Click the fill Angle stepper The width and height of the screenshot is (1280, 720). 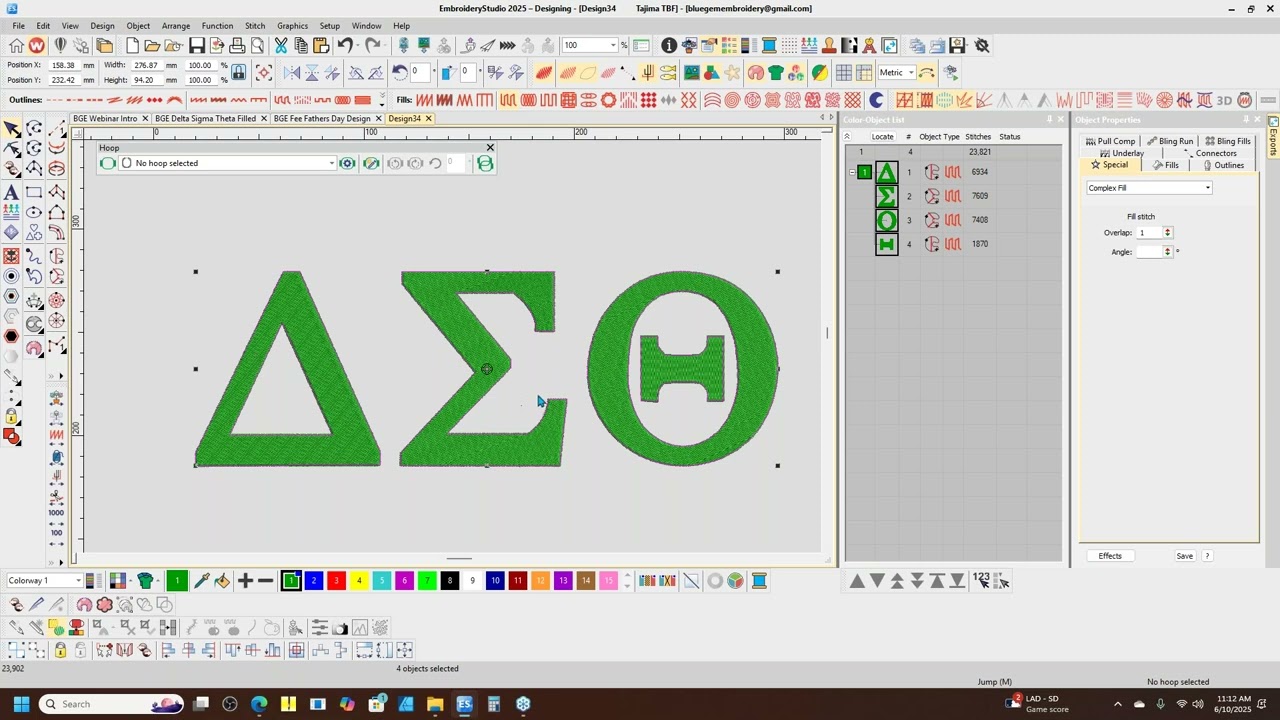tap(1167, 252)
